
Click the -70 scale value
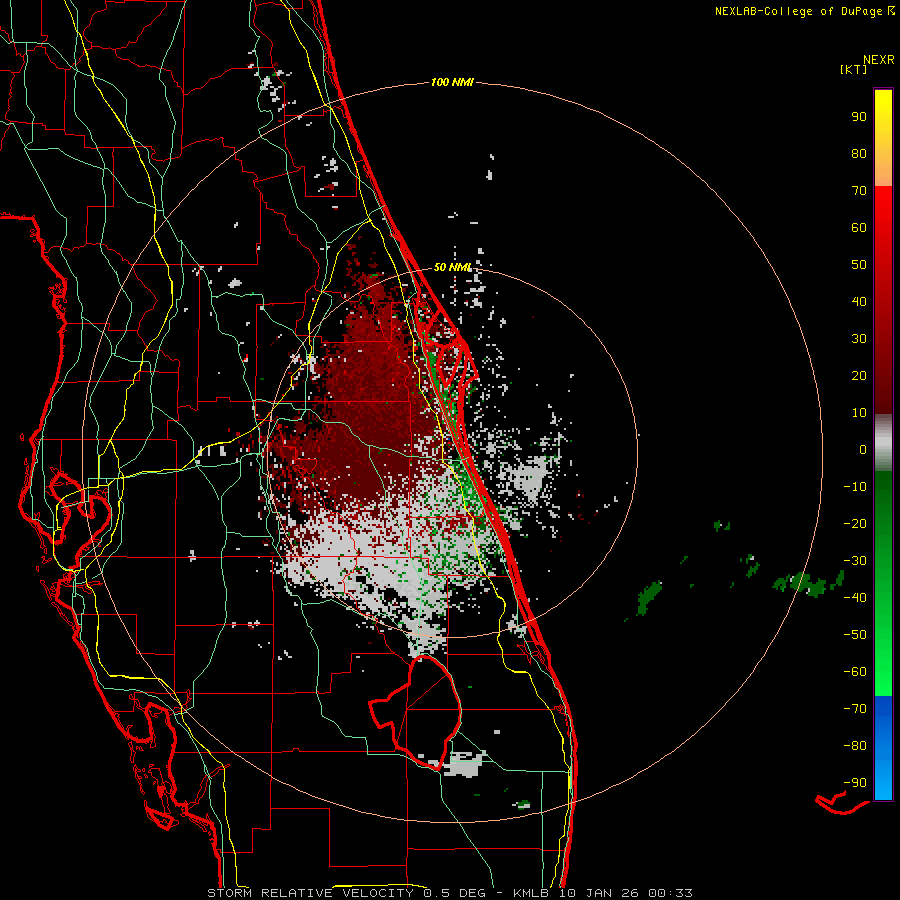[x=855, y=709]
